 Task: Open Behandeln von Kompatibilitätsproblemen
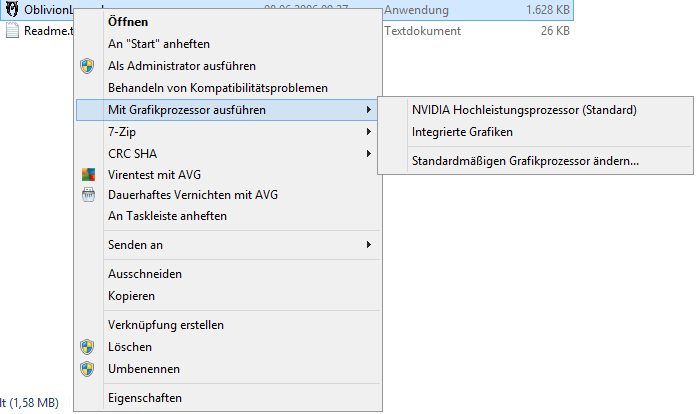coord(227,88)
